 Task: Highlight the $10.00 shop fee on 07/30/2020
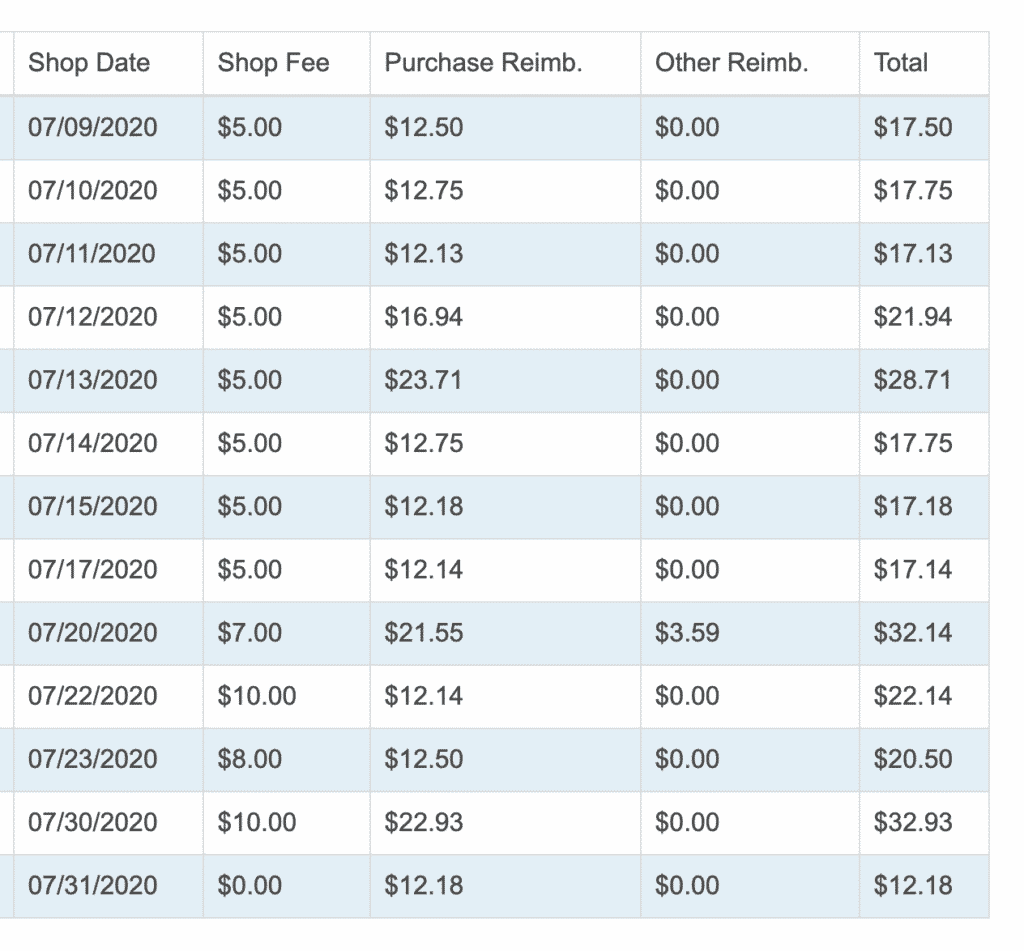pyautogui.click(x=257, y=822)
